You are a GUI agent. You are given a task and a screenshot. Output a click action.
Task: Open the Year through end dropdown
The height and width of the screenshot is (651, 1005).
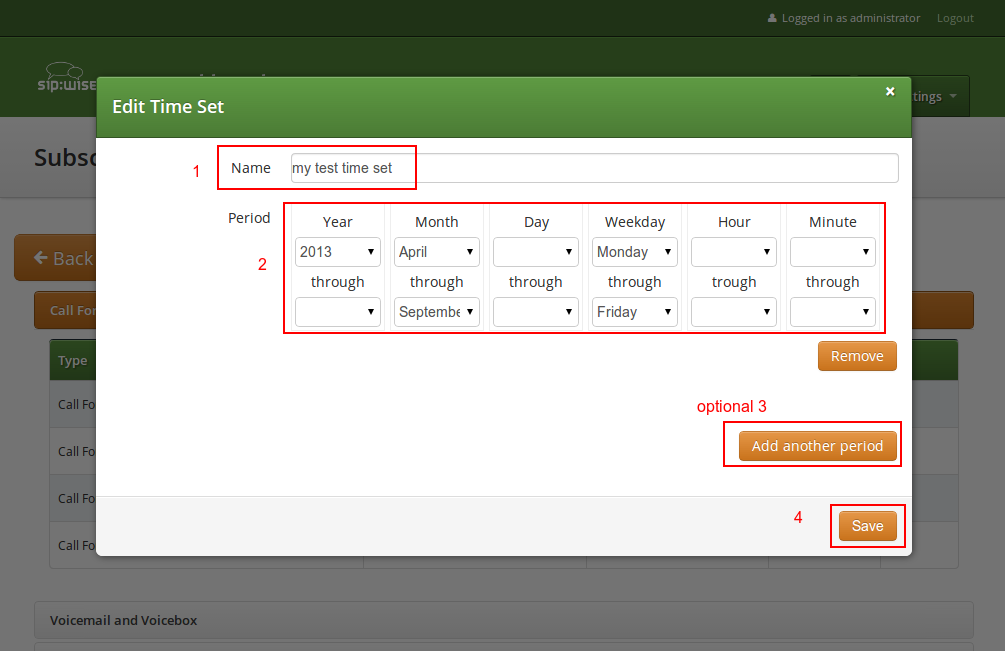(338, 312)
